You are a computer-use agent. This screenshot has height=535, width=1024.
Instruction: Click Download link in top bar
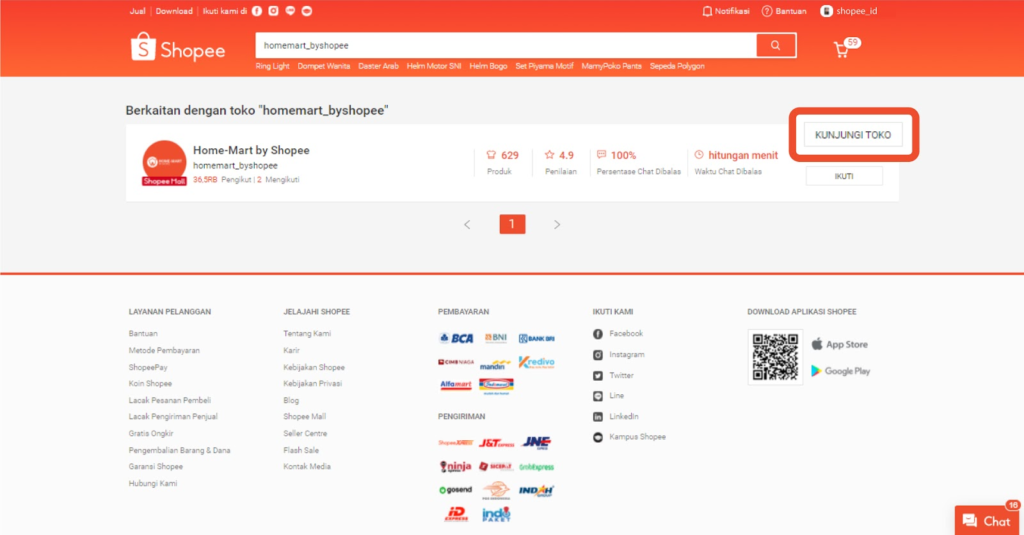click(x=174, y=11)
